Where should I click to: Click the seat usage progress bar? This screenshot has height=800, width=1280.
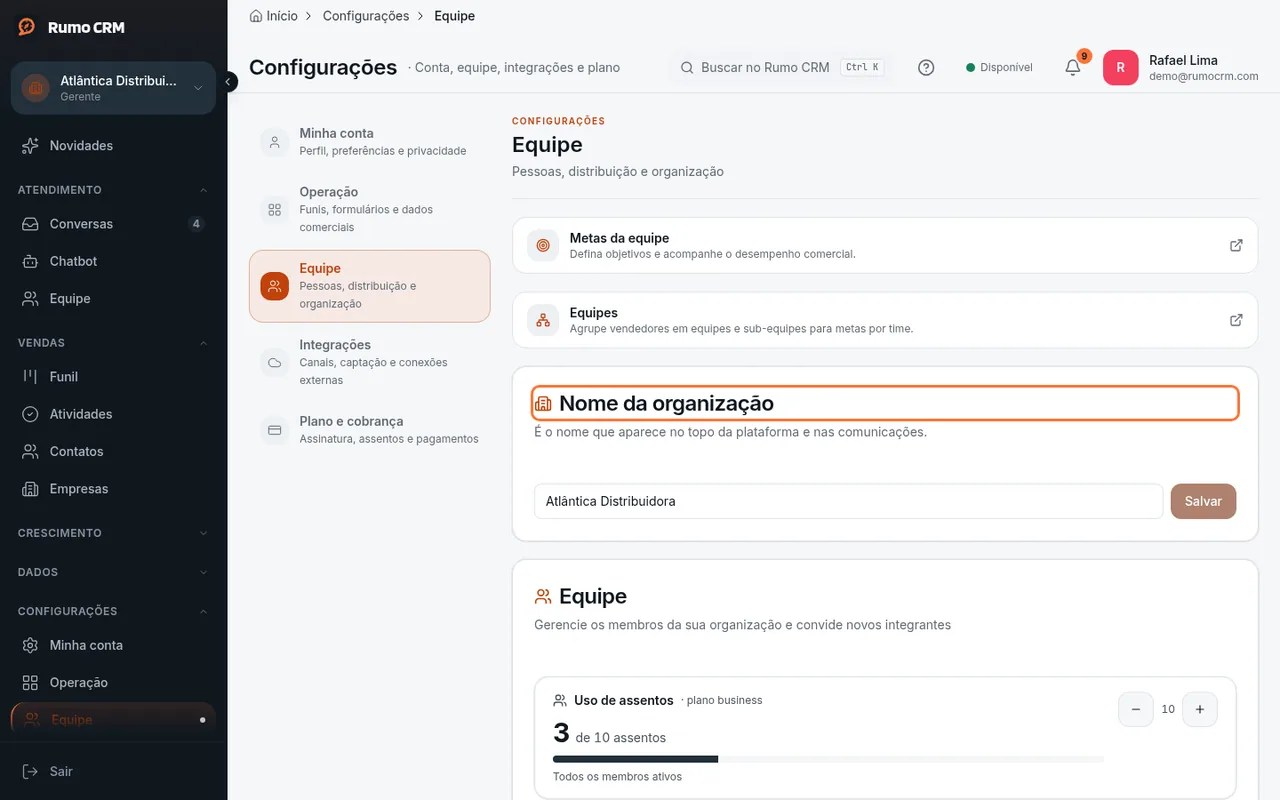click(828, 759)
